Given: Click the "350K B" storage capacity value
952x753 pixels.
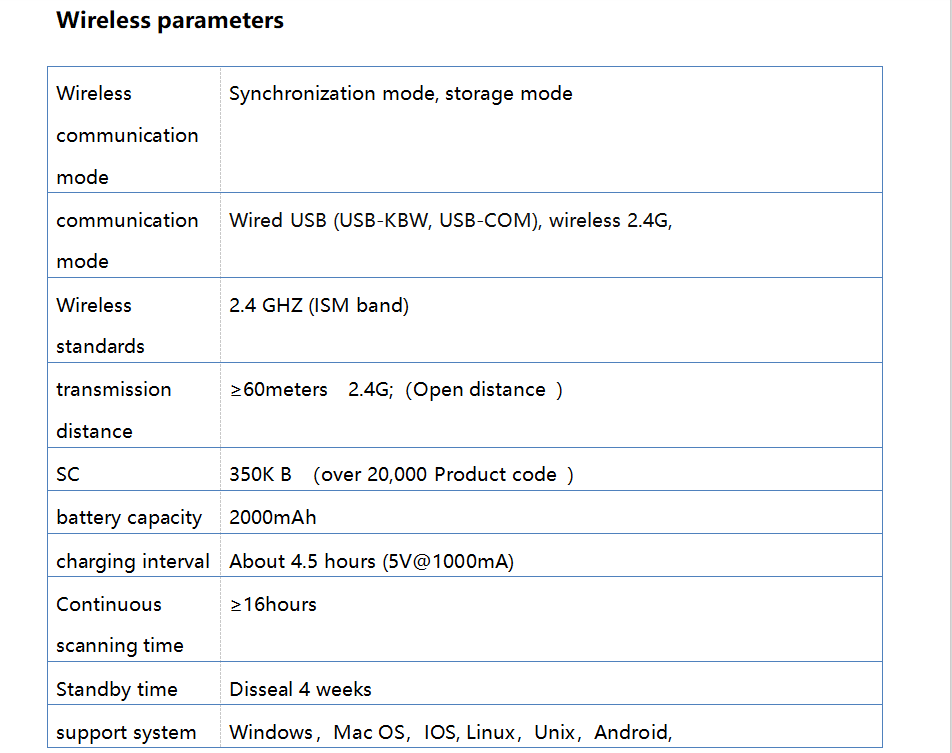Looking at the screenshot, I should click(x=260, y=475).
